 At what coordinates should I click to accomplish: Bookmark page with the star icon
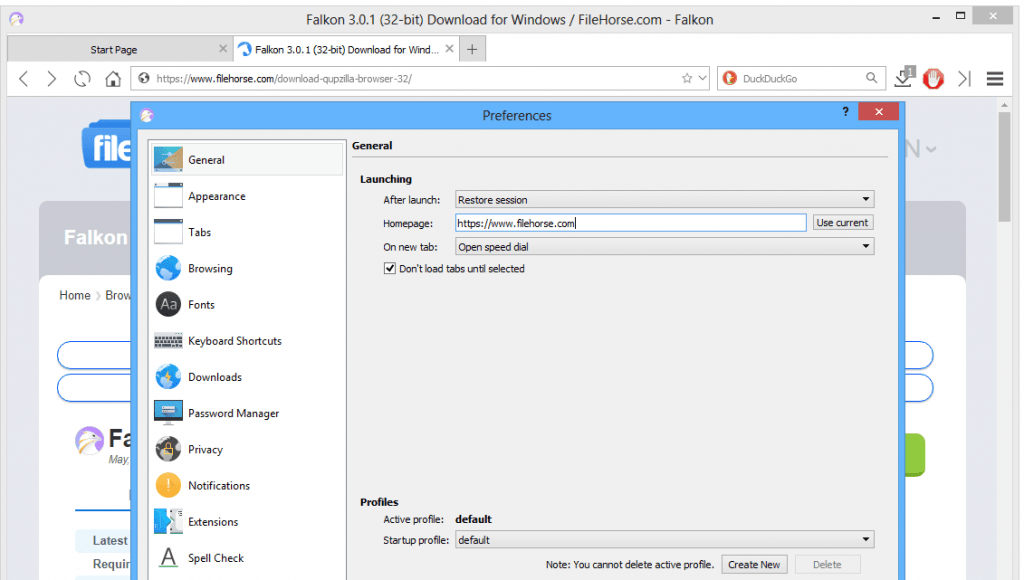click(x=687, y=78)
